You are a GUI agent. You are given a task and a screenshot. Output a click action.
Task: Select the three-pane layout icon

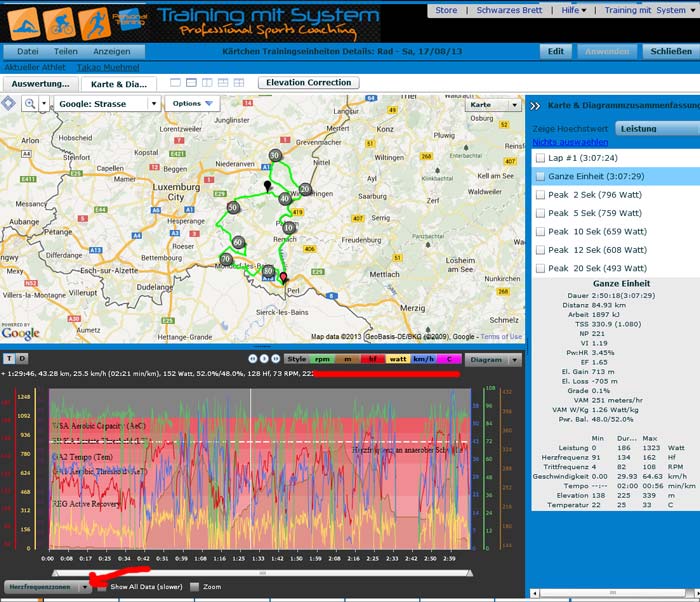223,83
